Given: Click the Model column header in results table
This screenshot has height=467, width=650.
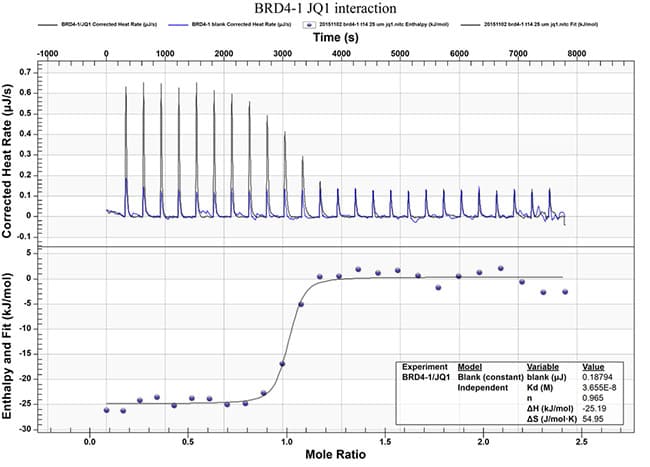Looking at the screenshot, I should pyautogui.click(x=469, y=366).
